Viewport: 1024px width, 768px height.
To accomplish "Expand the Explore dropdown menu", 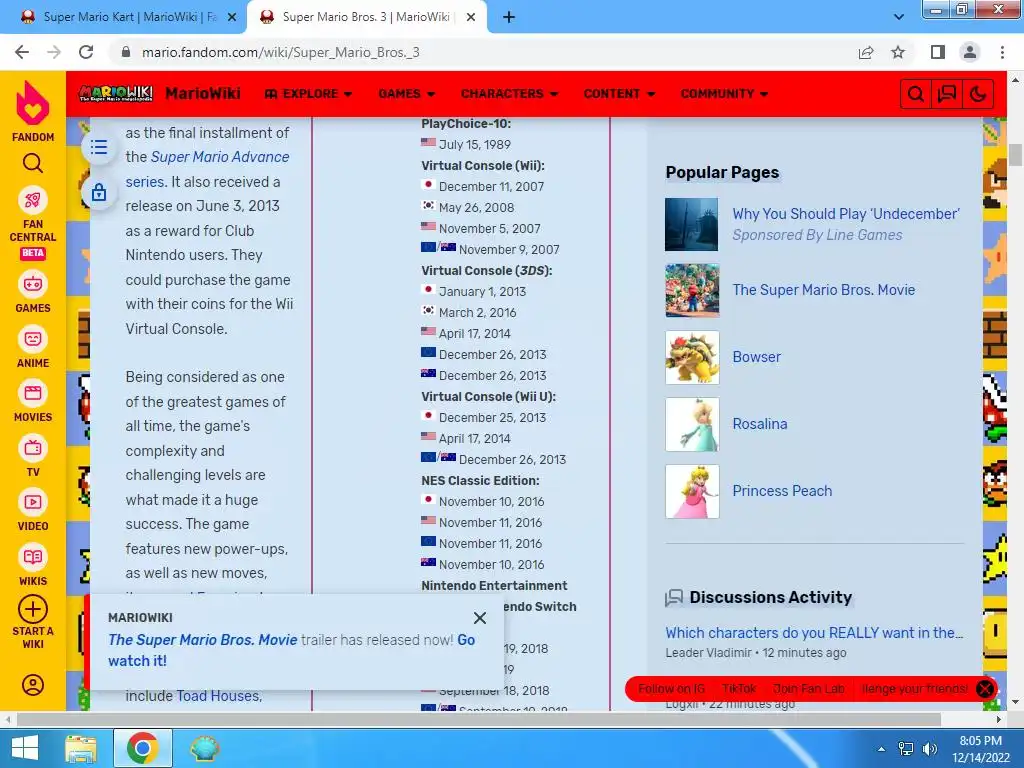I will (x=308, y=94).
